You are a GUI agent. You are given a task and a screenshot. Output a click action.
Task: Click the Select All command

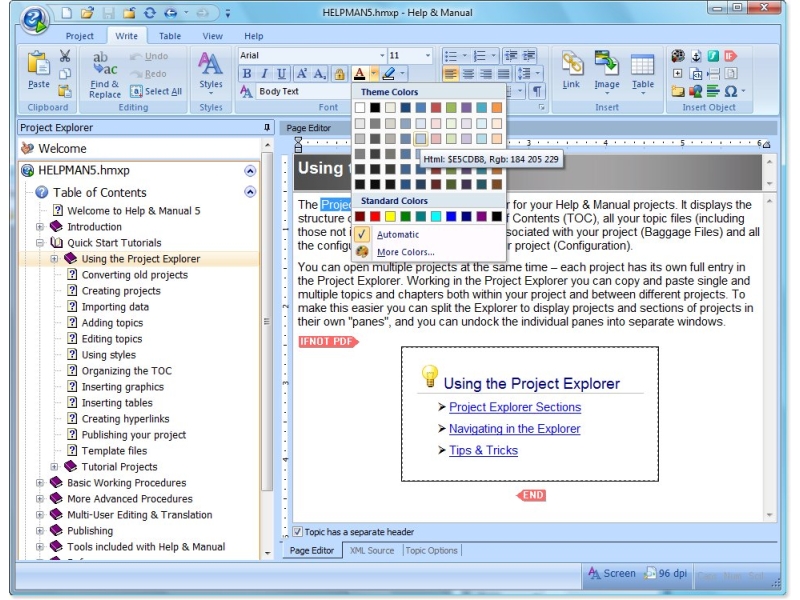(156, 91)
